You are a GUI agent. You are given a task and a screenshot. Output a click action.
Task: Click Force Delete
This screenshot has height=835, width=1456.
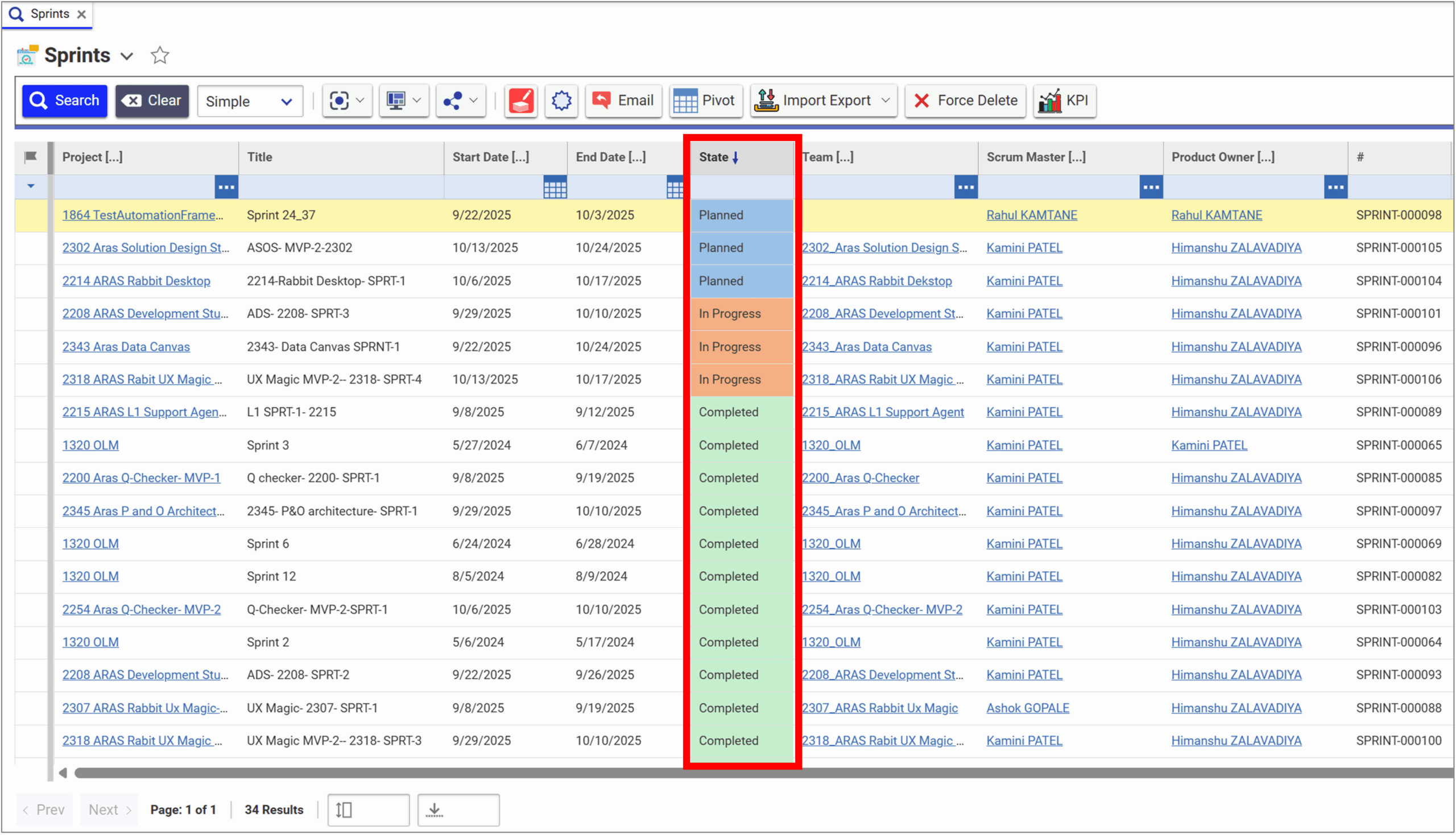pyautogui.click(x=966, y=101)
